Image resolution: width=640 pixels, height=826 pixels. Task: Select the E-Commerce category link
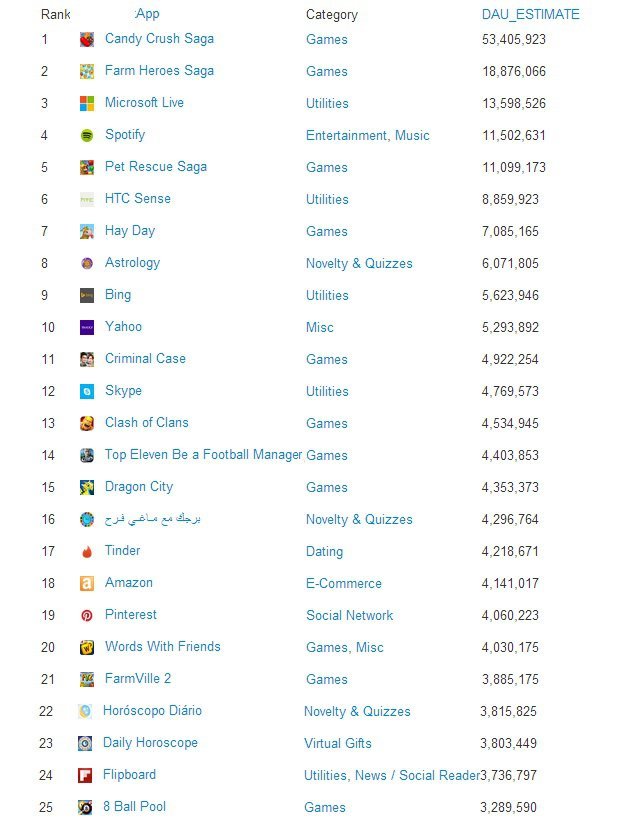pos(343,583)
